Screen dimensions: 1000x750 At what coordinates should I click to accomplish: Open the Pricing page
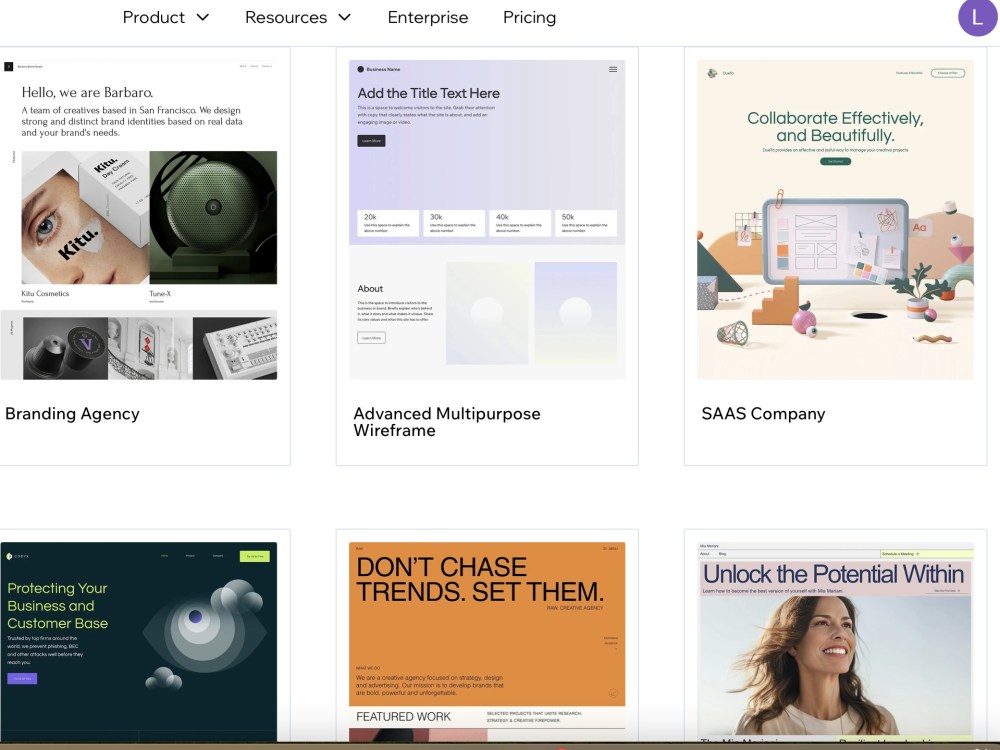[x=529, y=17]
